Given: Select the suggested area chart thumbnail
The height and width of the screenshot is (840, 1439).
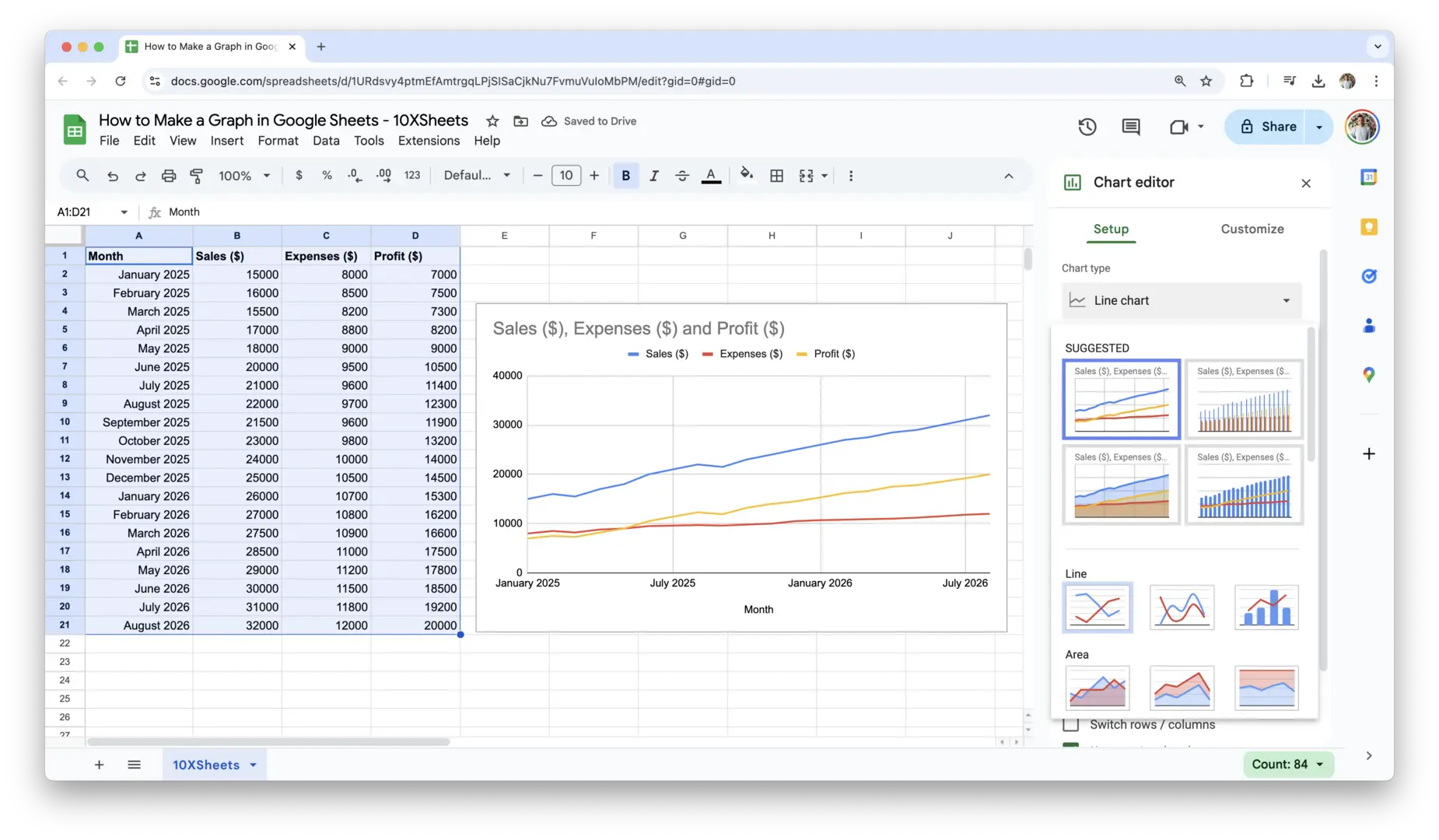Looking at the screenshot, I should [x=1121, y=485].
